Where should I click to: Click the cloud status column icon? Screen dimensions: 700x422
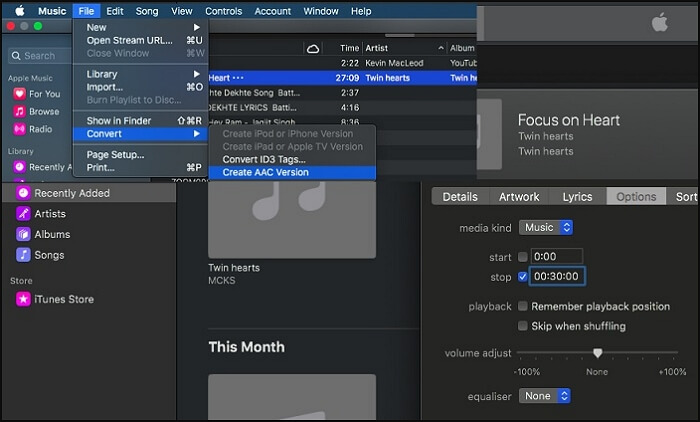click(313, 48)
